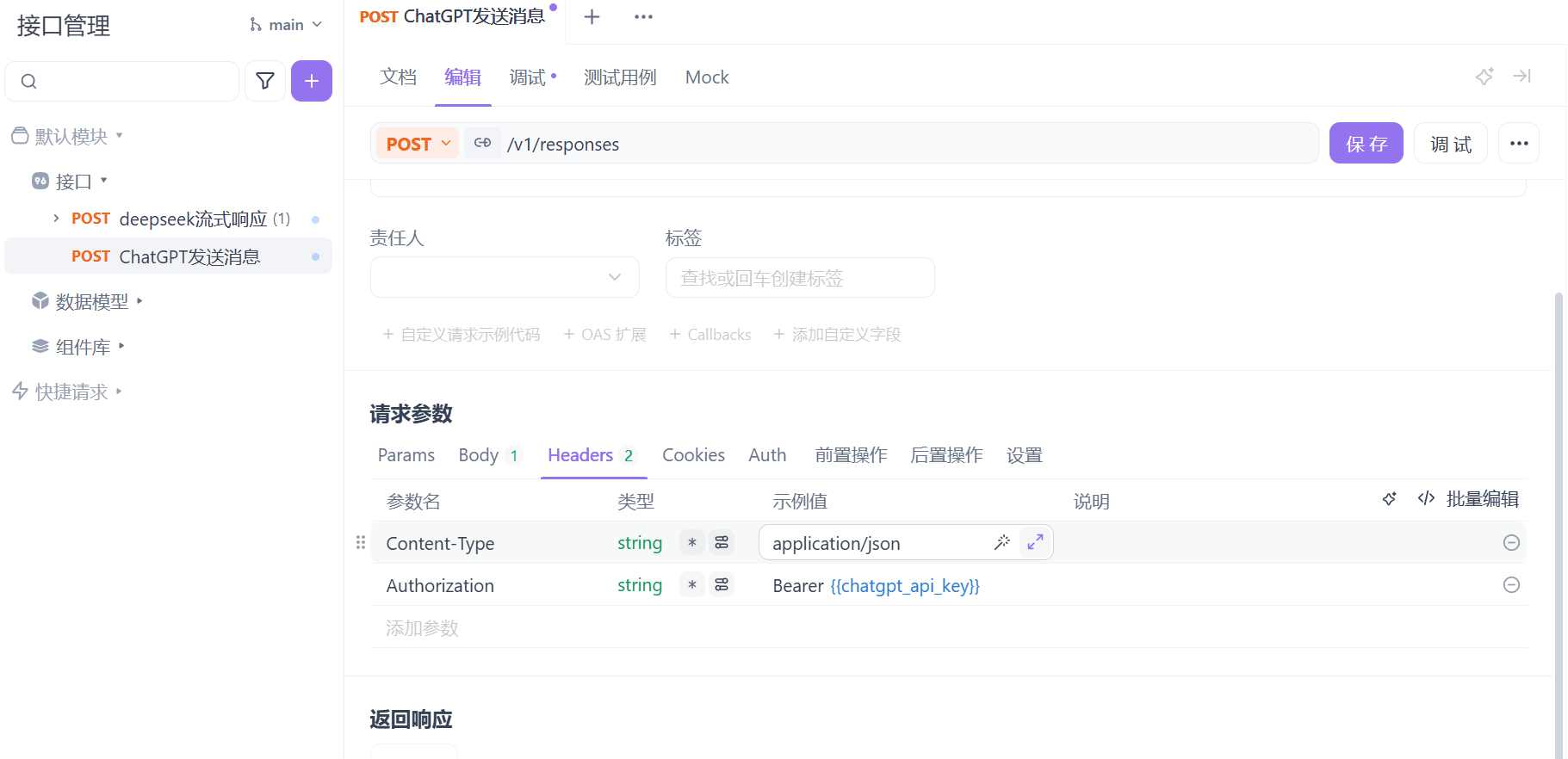The height and width of the screenshot is (759, 1568).
Task: Open the 后置操作 tab
Action: coord(946,455)
